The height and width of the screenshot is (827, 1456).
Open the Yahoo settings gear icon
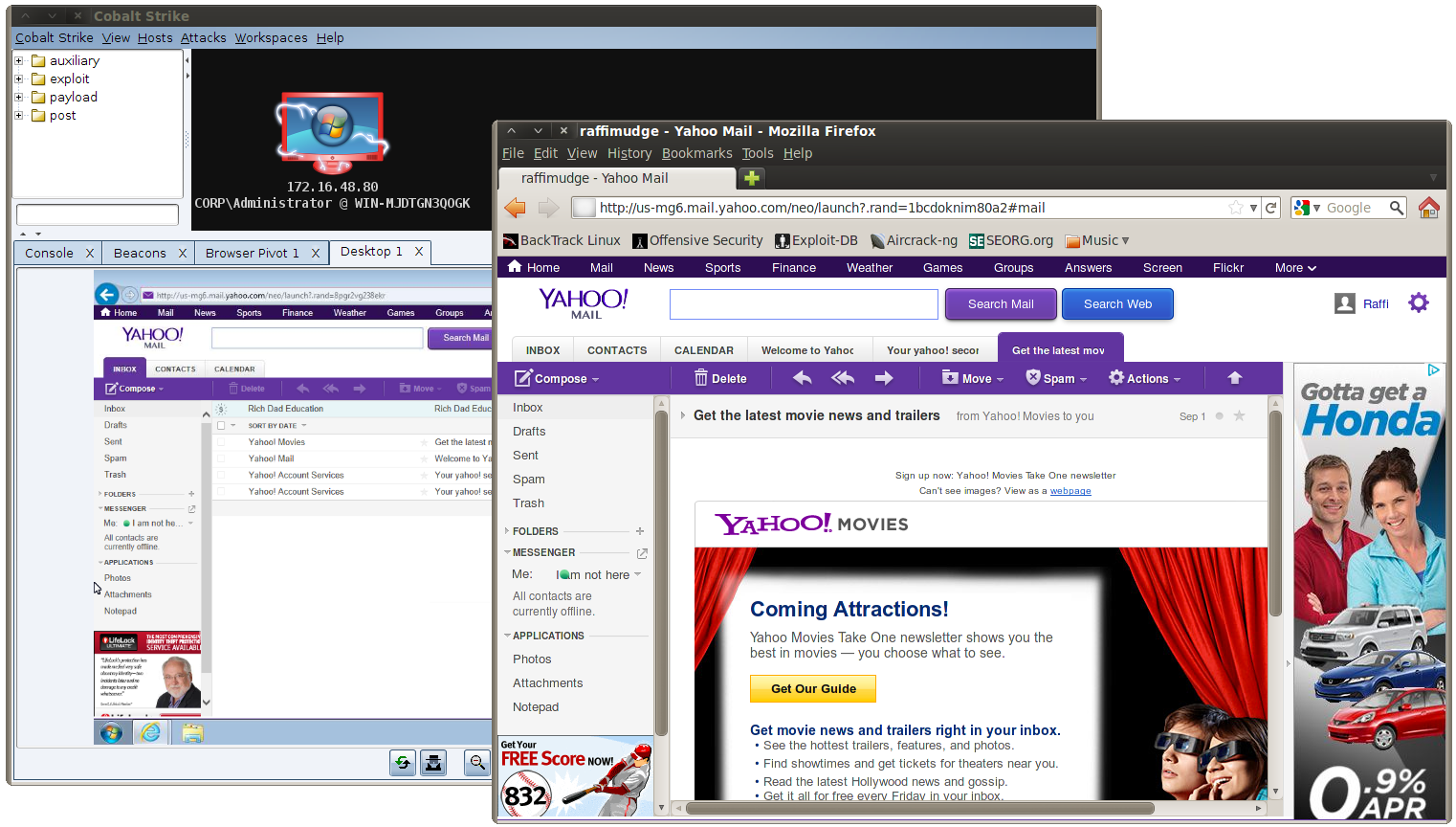point(1418,303)
